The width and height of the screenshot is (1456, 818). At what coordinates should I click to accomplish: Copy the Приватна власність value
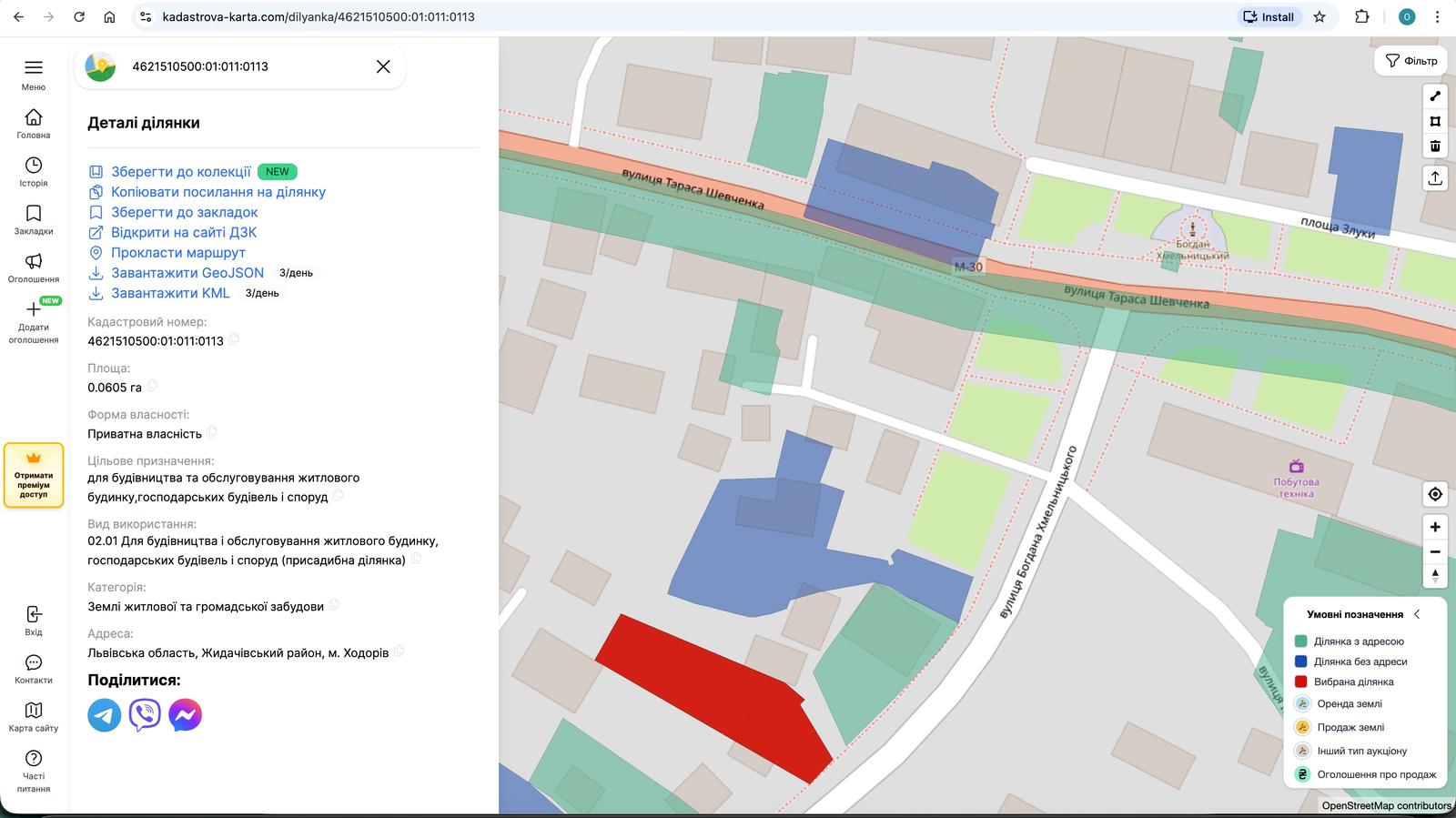[212, 432]
